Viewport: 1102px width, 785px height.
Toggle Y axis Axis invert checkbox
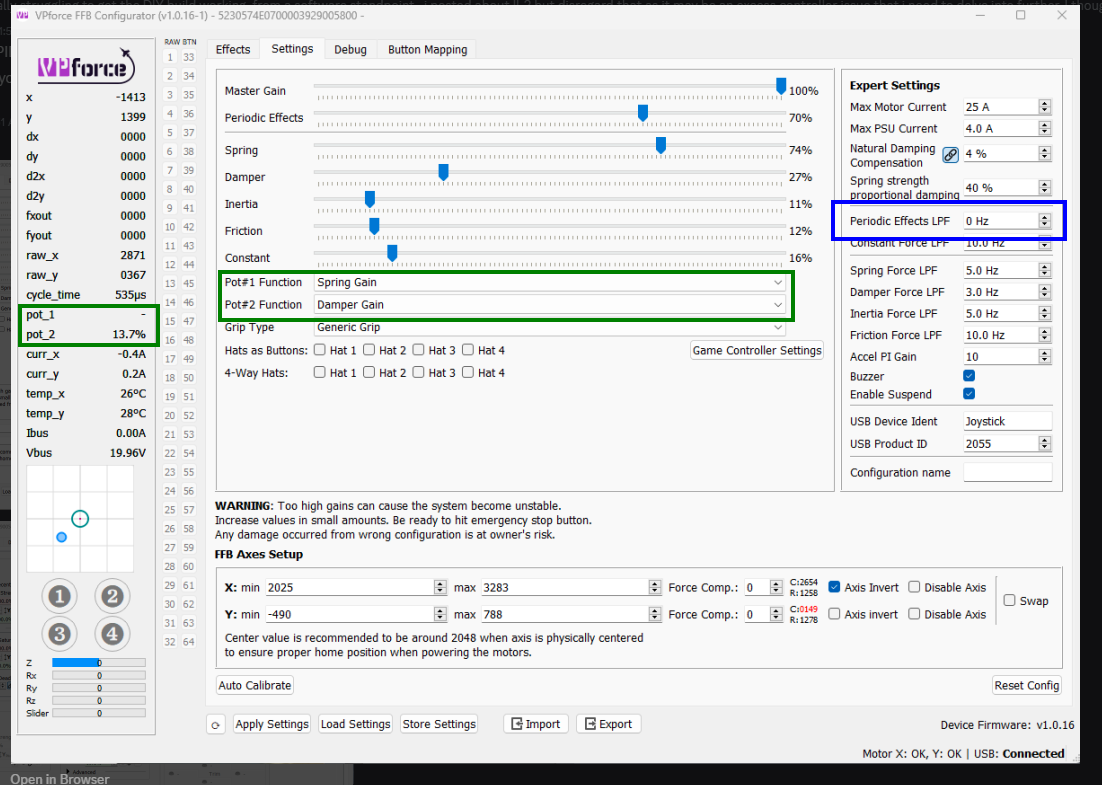tap(834, 614)
